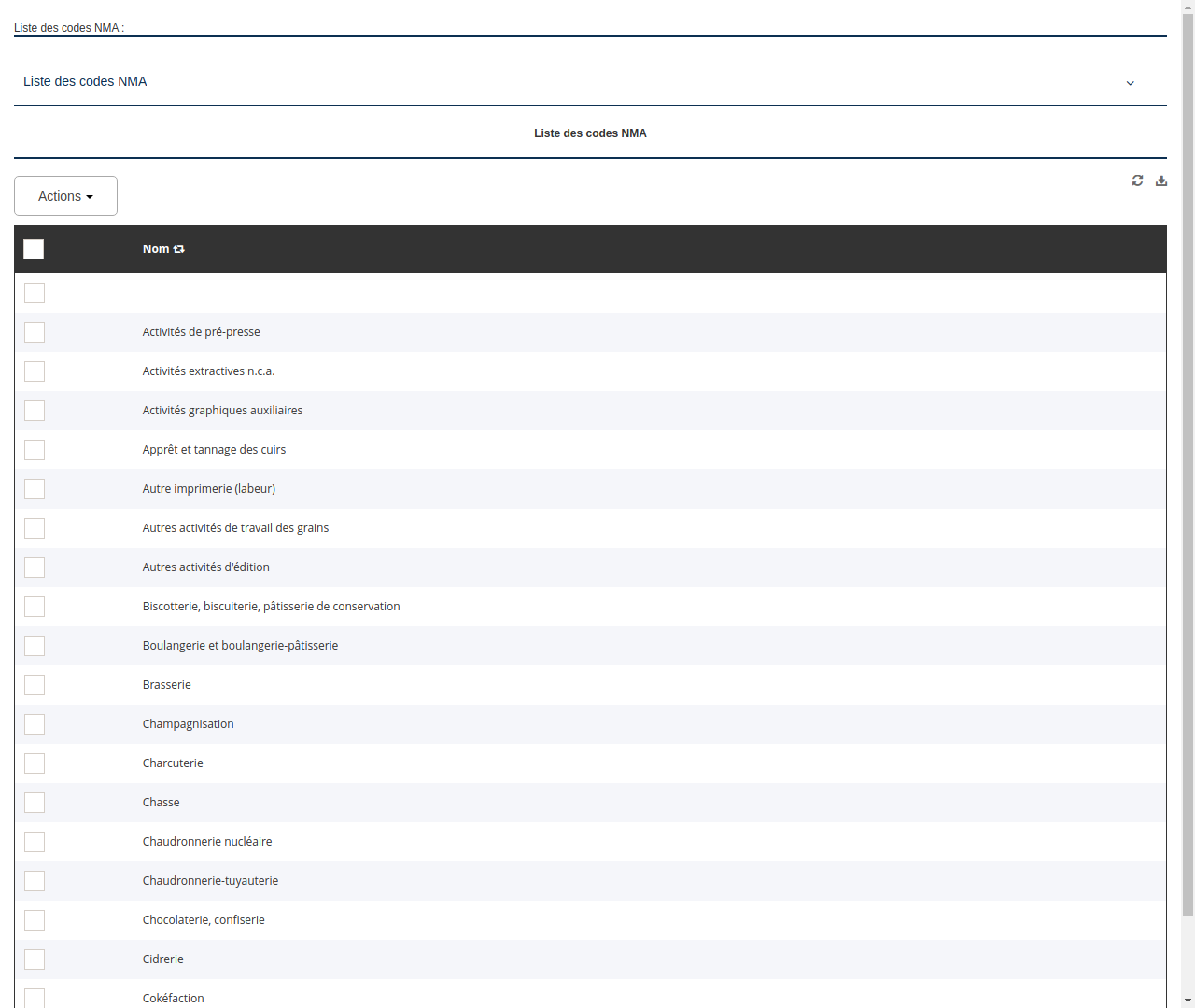Download the NMA codes list
The image size is (1195, 1008).
tap(1160, 180)
